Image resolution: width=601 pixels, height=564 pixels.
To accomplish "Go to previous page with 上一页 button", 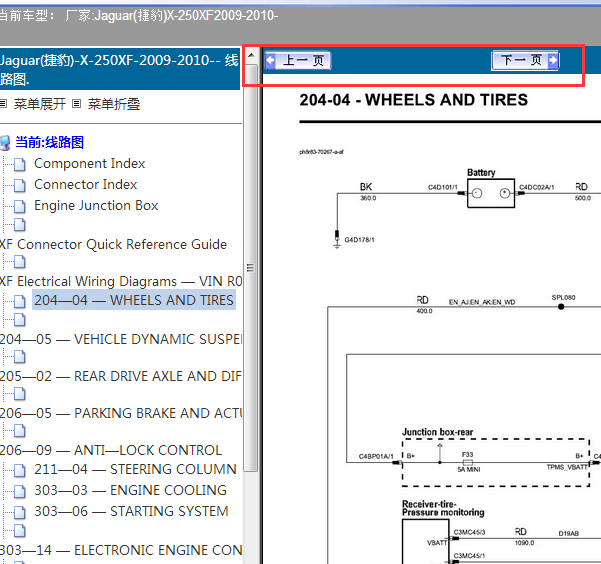I will click(x=298, y=61).
